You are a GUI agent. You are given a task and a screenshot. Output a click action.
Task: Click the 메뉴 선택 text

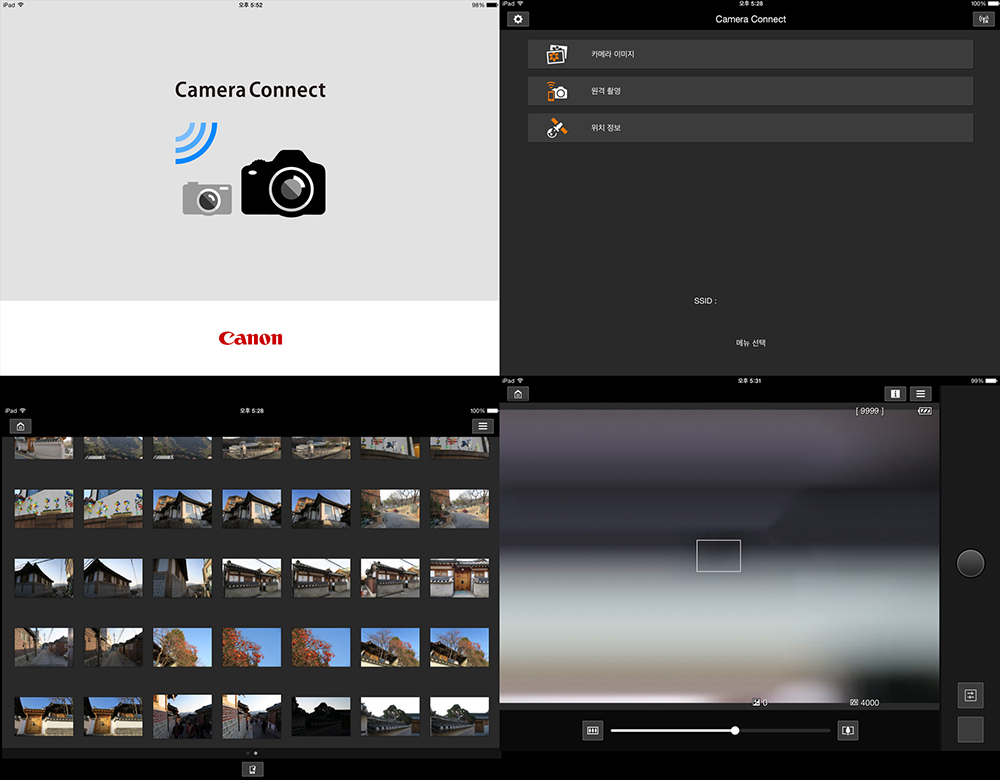(751, 343)
